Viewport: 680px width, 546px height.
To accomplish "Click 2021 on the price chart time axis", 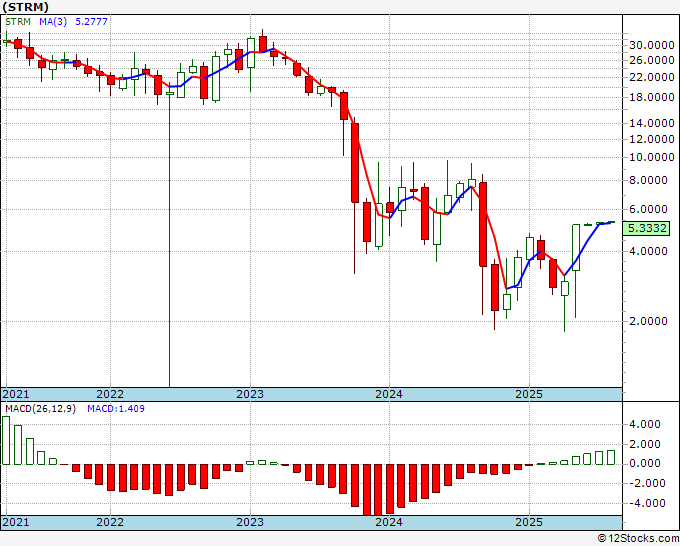I will [16, 394].
